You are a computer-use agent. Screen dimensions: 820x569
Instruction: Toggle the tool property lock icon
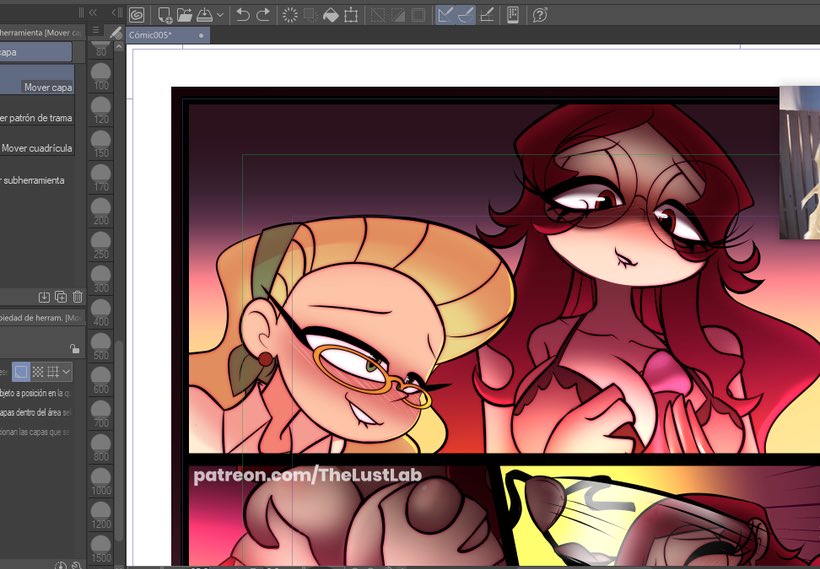click(x=74, y=348)
